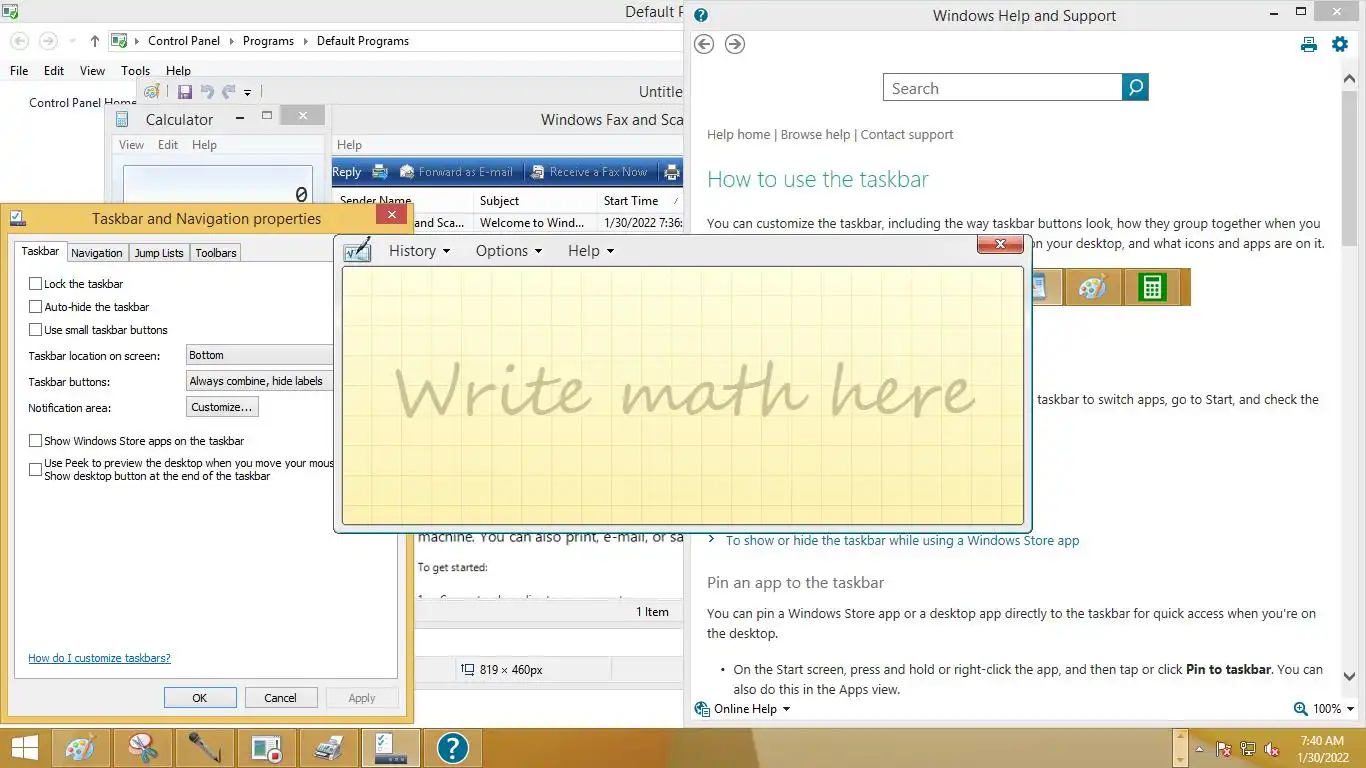Check Use small taskbar buttons

(36, 330)
